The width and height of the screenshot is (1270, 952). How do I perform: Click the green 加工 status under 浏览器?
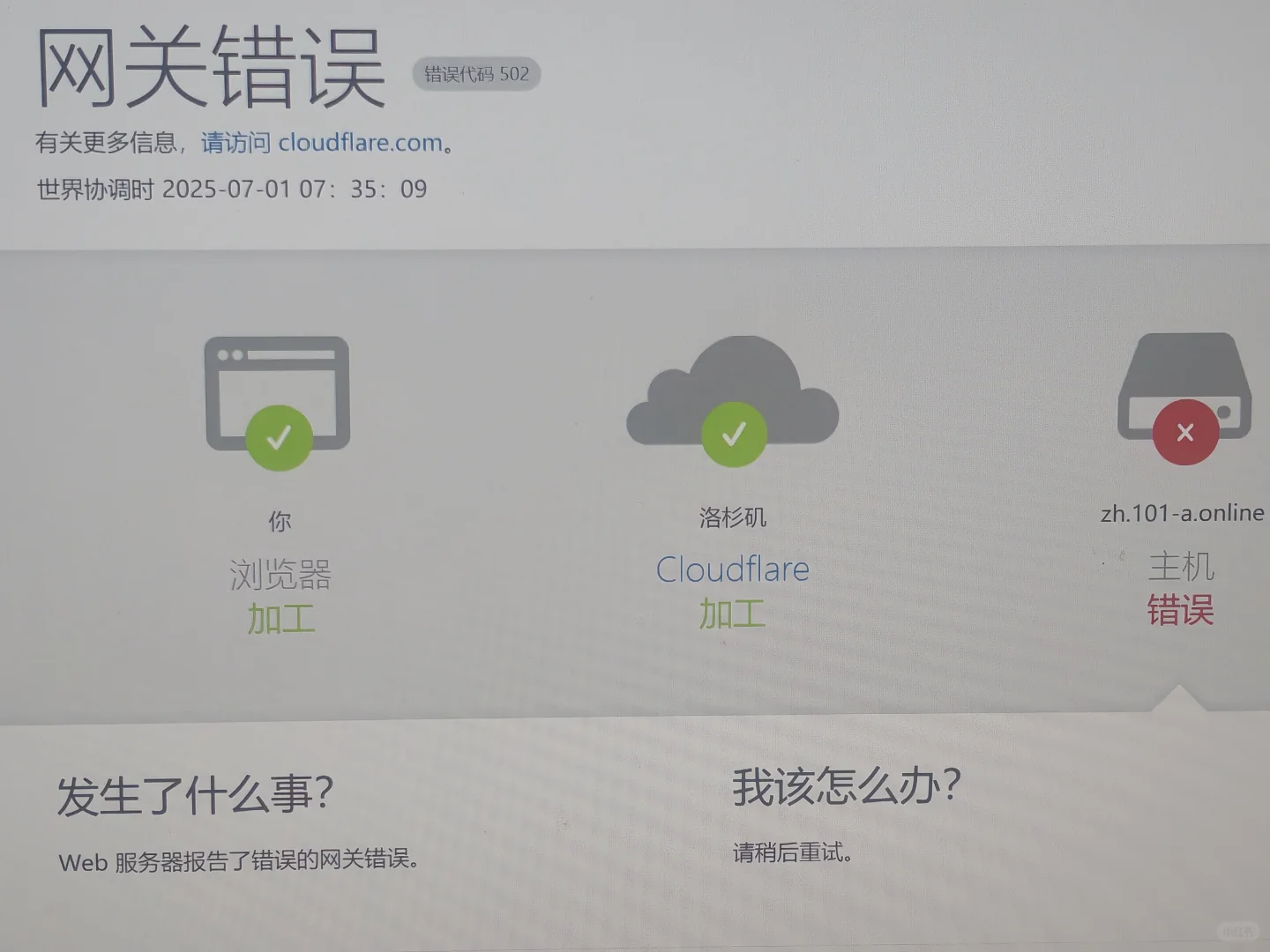pos(280,619)
